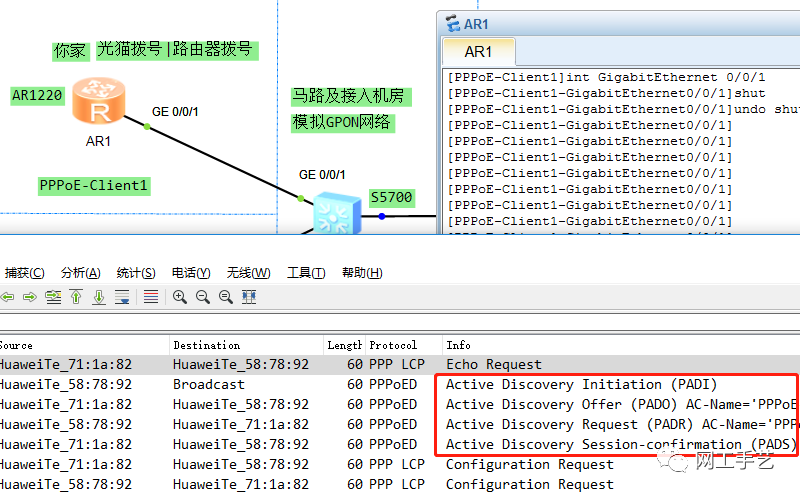
Task: Click the go to specified packet icon
Action: 53,297
